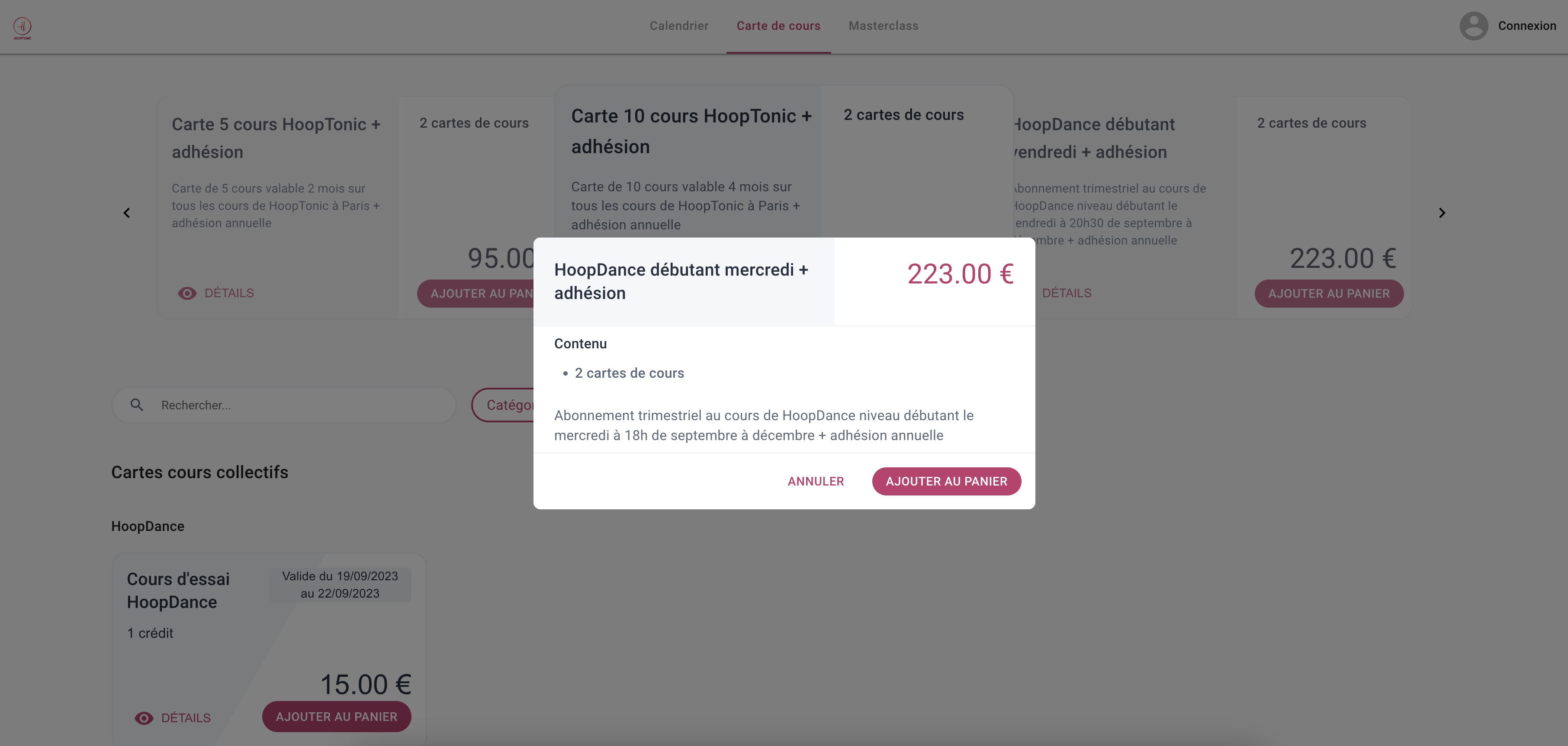Advance carousel with the right arrow
1568x746 pixels.
click(x=1441, y=213)
